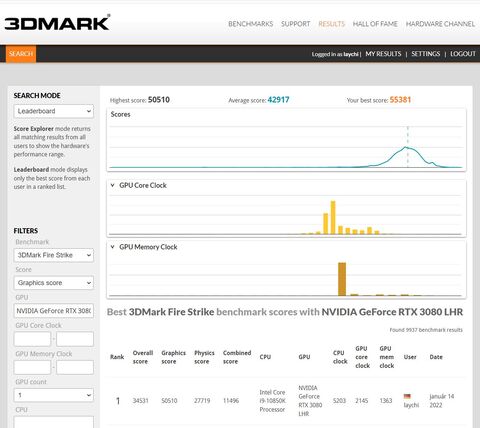Click the Physics score column header
The width and height of the screenshot is (480, 428).
204,357
